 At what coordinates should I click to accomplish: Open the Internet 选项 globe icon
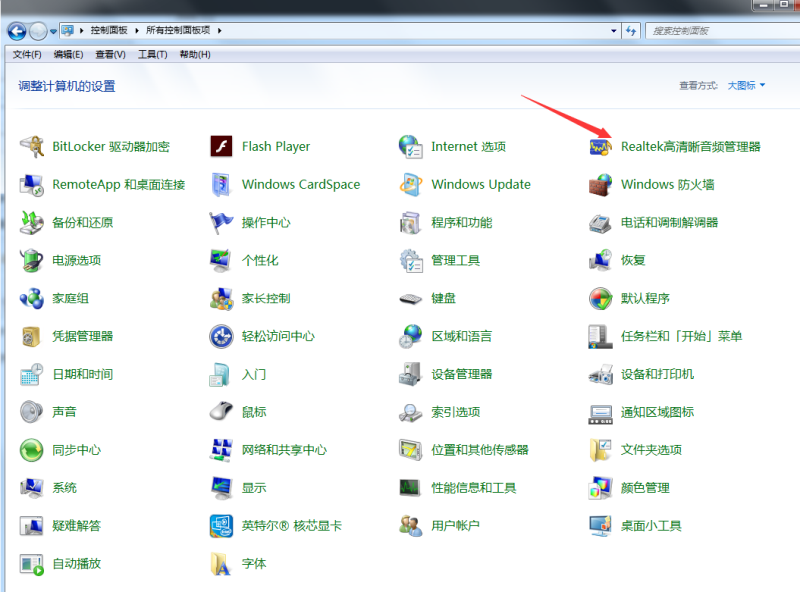(411, 147)
